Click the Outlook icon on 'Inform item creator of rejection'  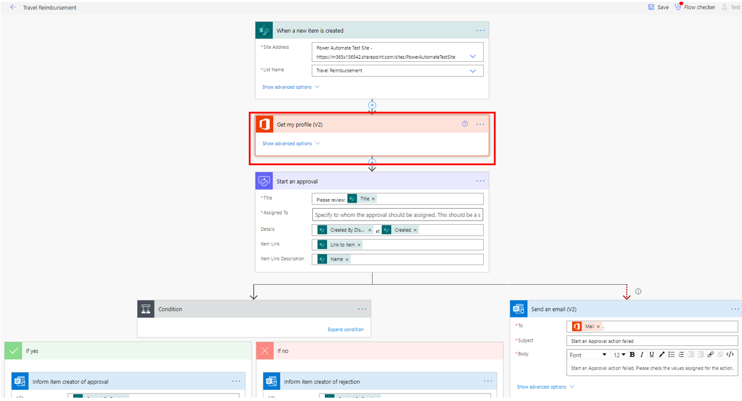[272, 381]
